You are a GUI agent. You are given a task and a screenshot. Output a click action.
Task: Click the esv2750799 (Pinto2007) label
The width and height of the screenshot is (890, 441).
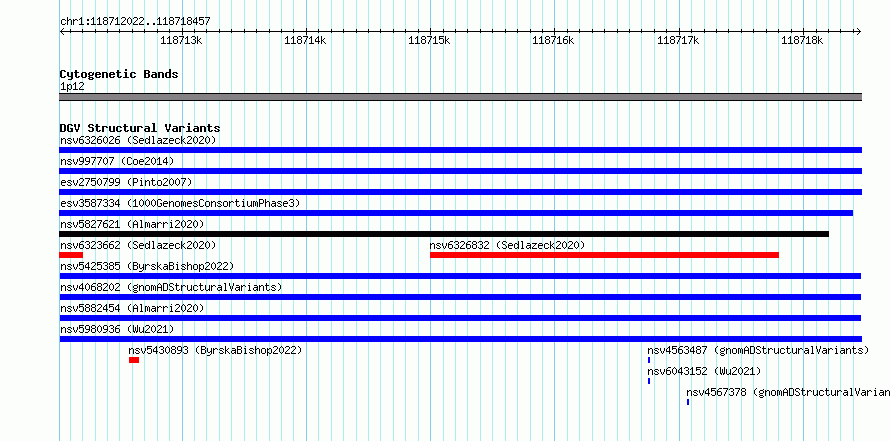click(126, 182)
